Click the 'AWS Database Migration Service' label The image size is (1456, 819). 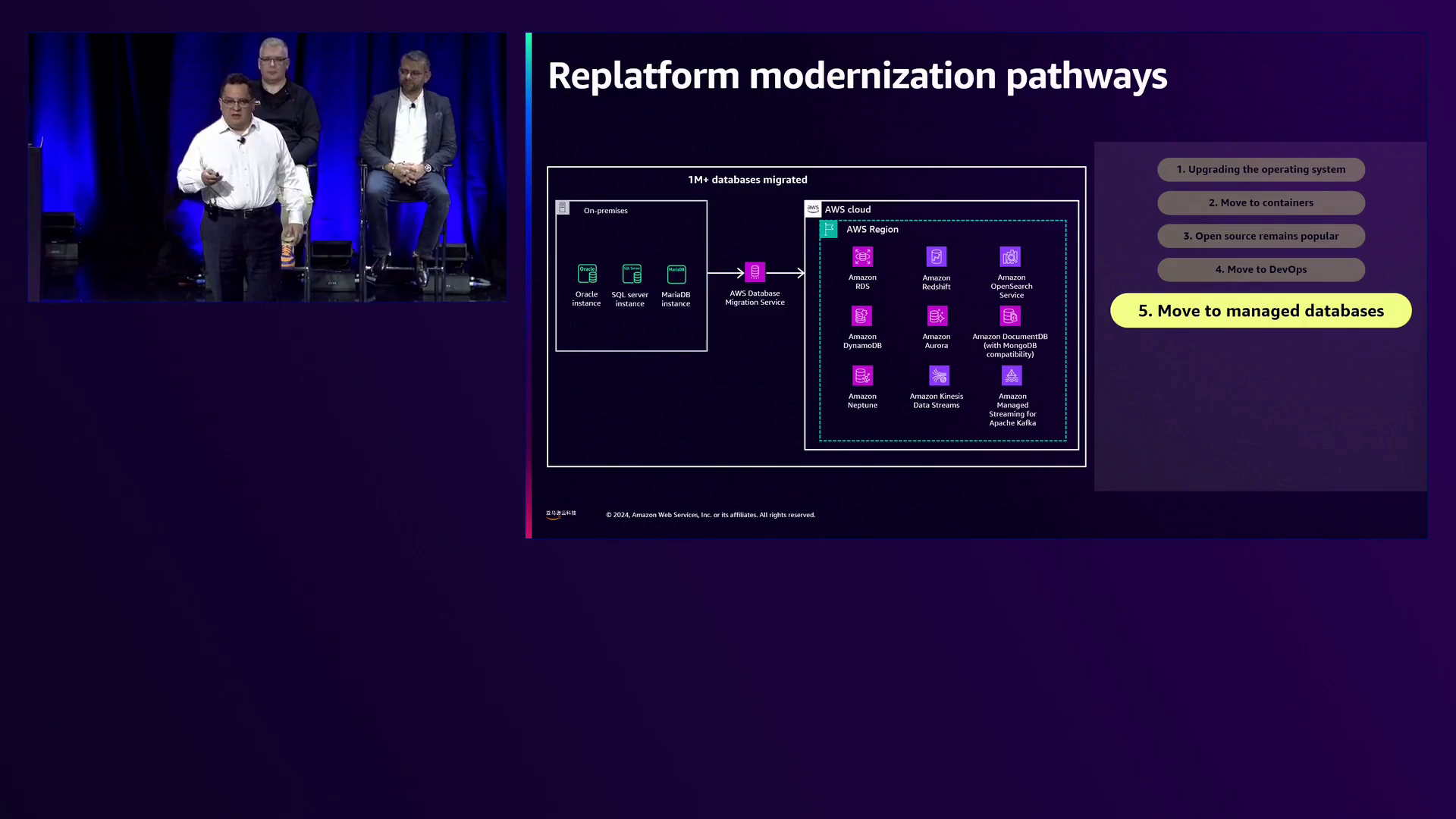[755, 298]
